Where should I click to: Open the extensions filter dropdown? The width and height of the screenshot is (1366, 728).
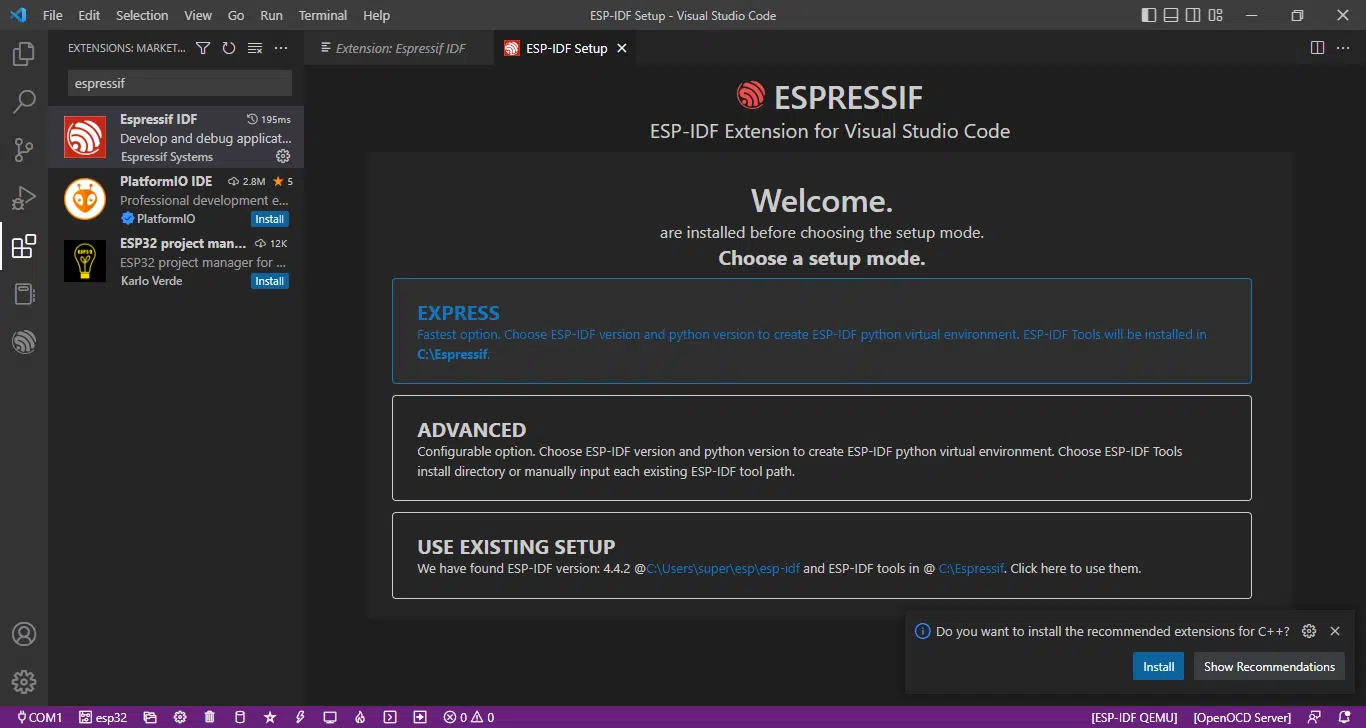tap(203, 48)
